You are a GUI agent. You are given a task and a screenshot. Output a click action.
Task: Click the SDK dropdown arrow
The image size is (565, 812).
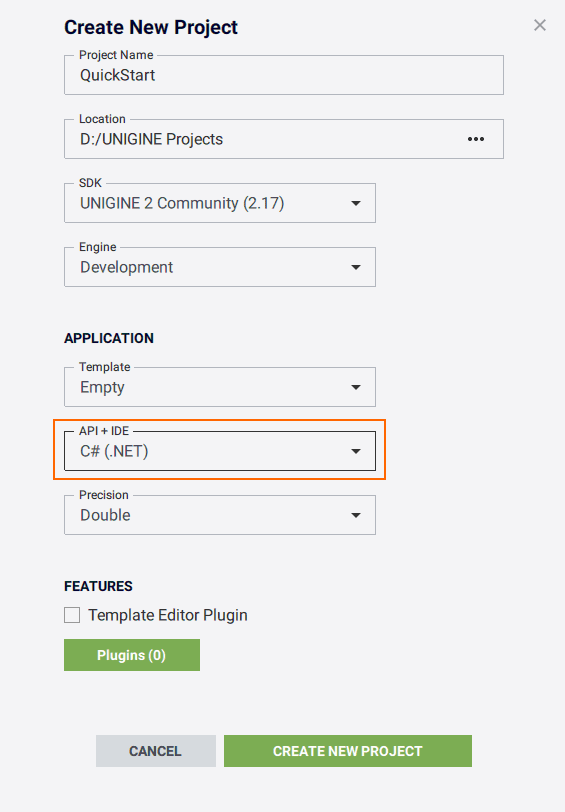coord(356,203)
